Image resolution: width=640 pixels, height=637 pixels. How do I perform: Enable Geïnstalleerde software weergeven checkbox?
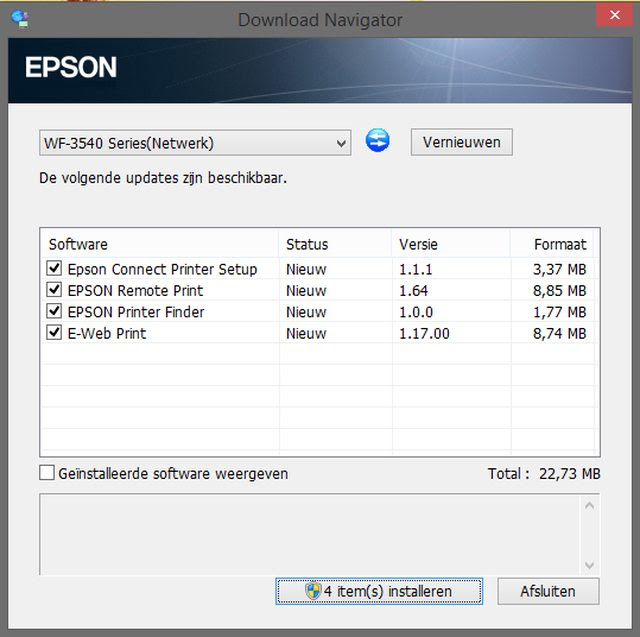[47, 473]
